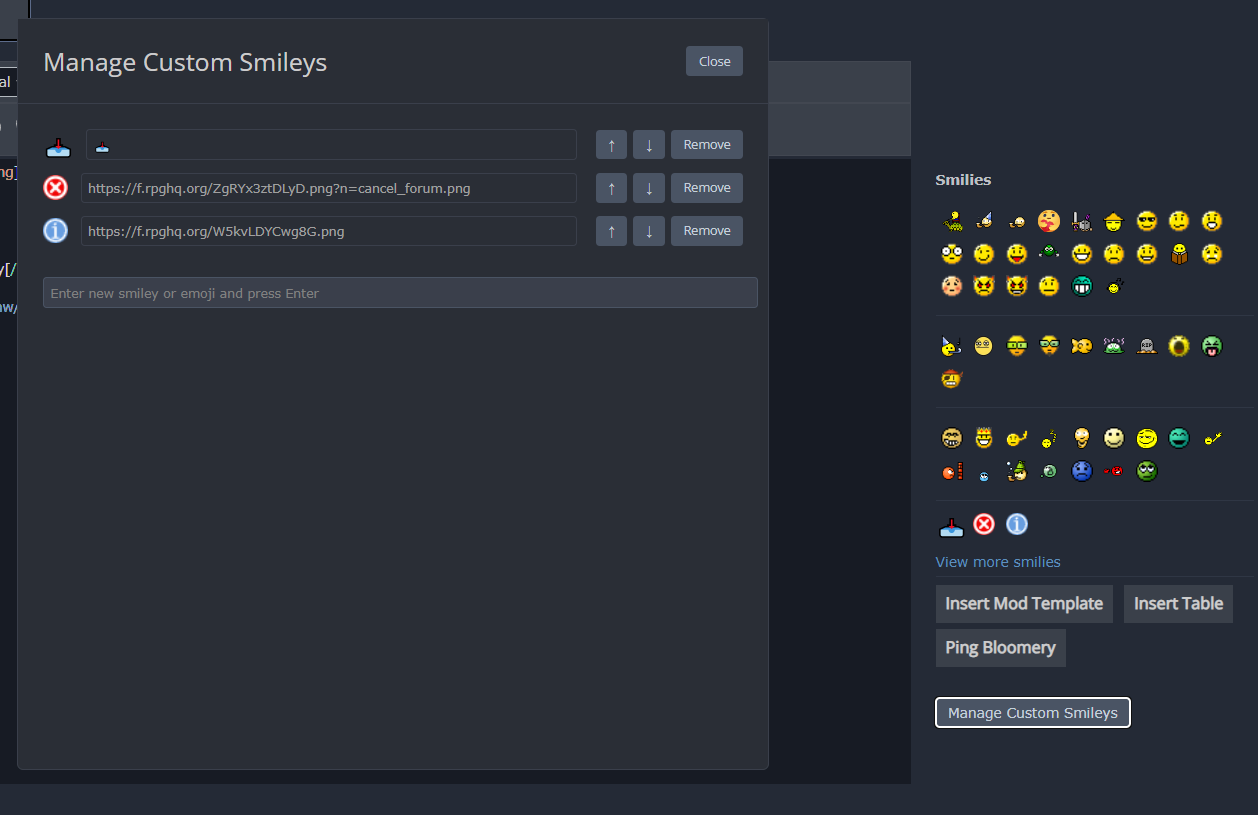
Task: Edit the cancel_forum.png URL field
Action: point(329,188)
